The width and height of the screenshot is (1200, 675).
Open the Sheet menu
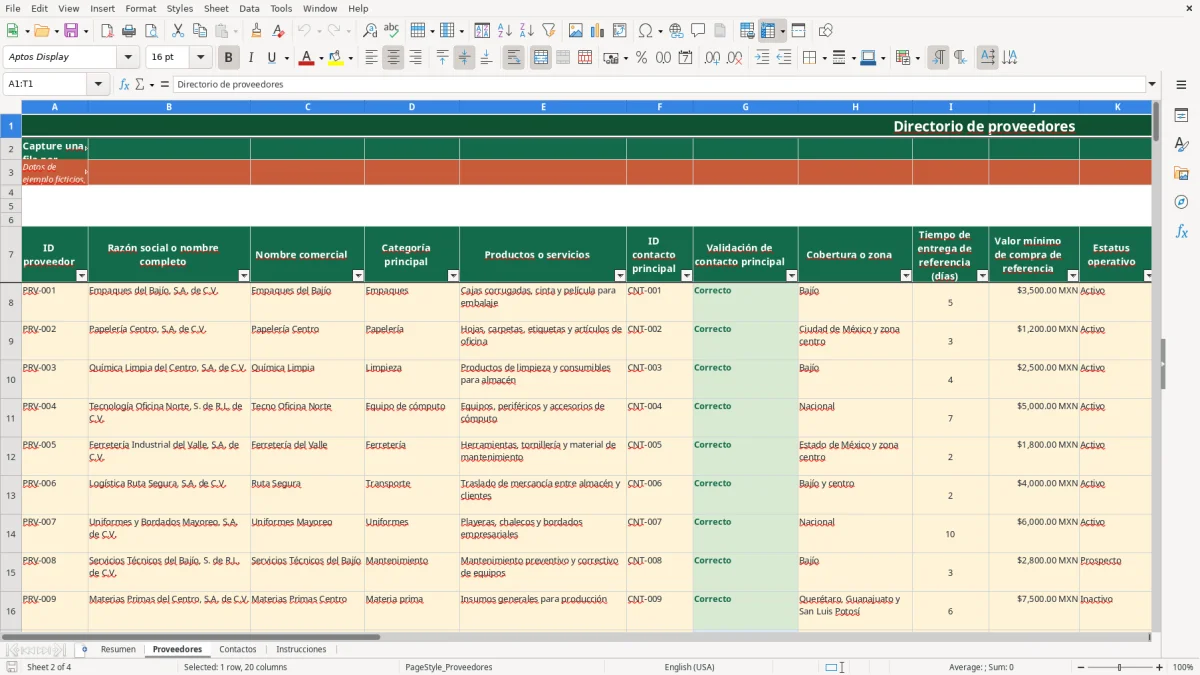(x=216, y=8)
